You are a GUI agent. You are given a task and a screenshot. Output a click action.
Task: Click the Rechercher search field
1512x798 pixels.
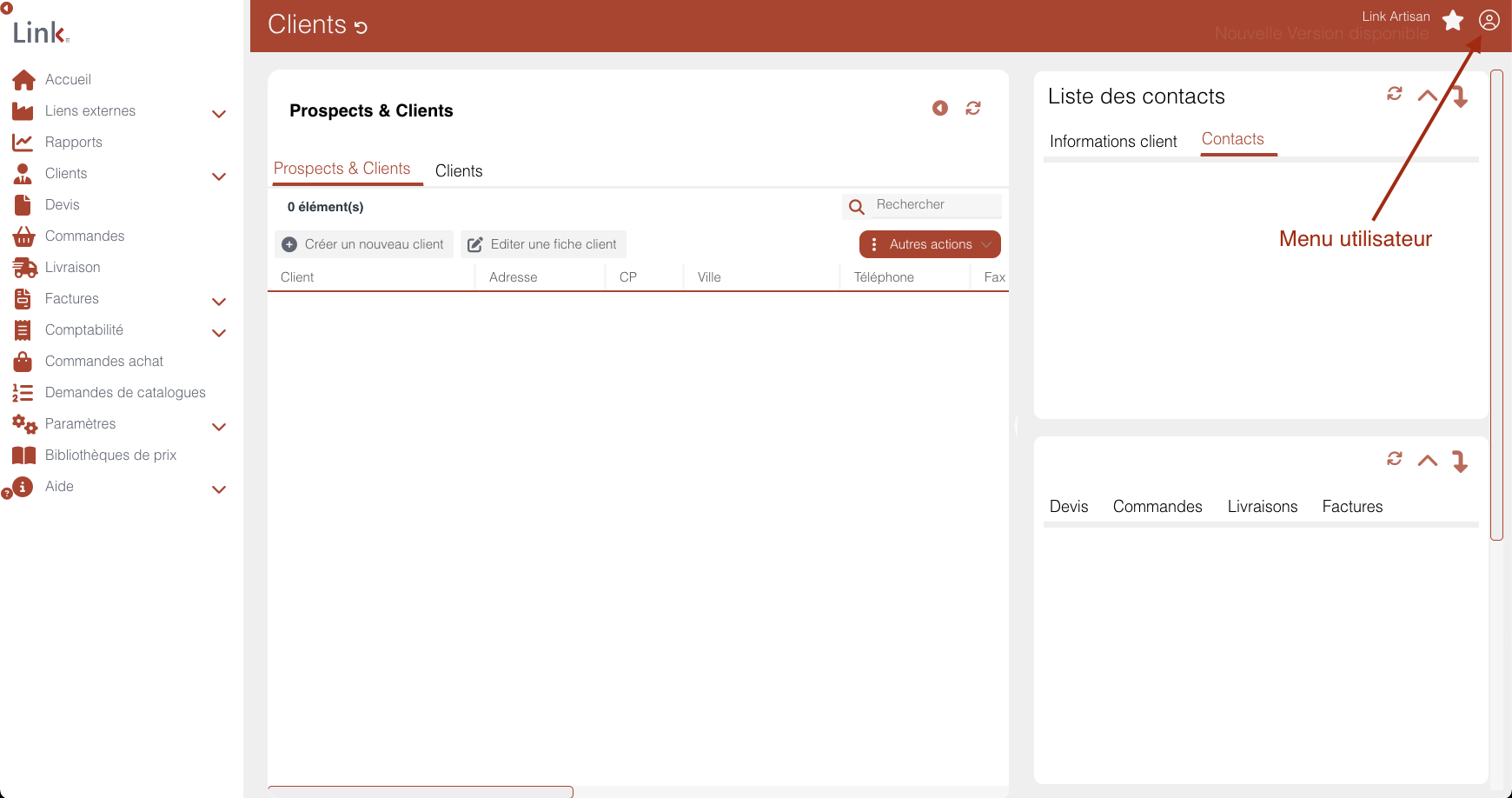point(937,205)
